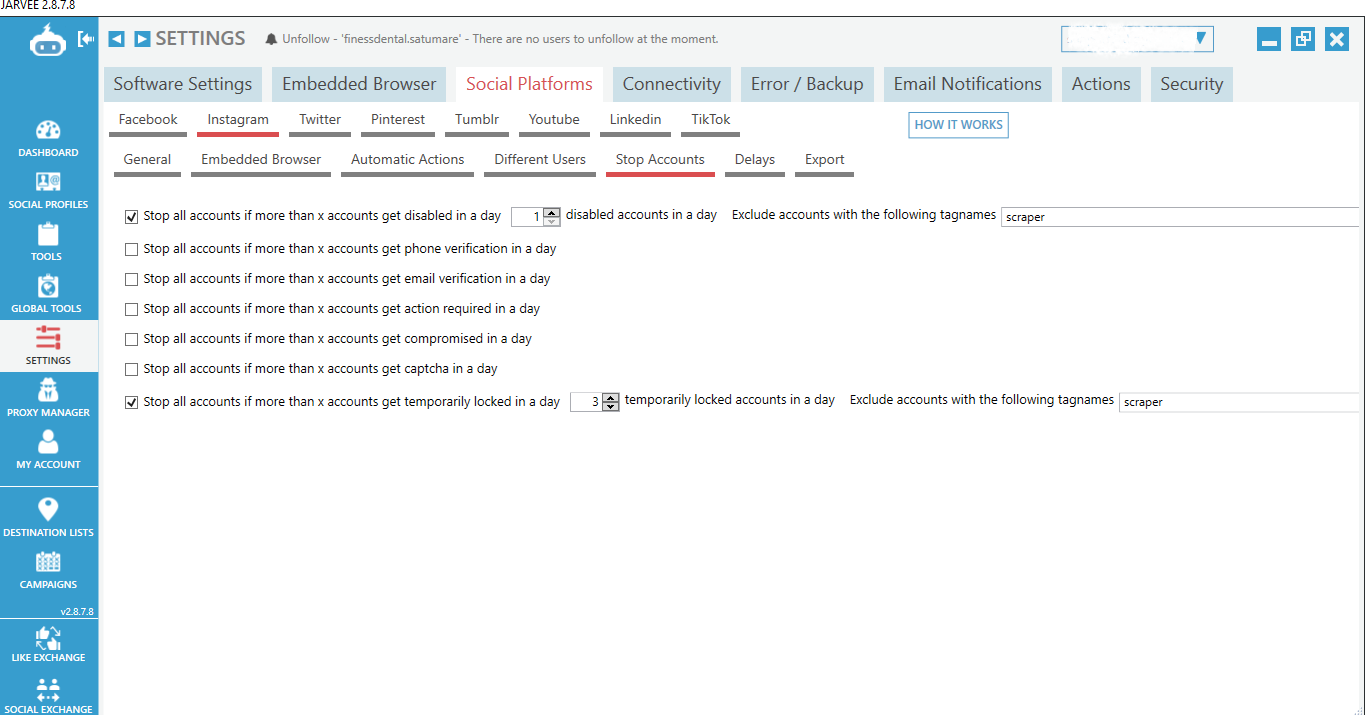Image resolution: width=1365 pixels, height=715 pixels.
Task: Select the Tumblr platform tab
Action: [x=477, y=120]
